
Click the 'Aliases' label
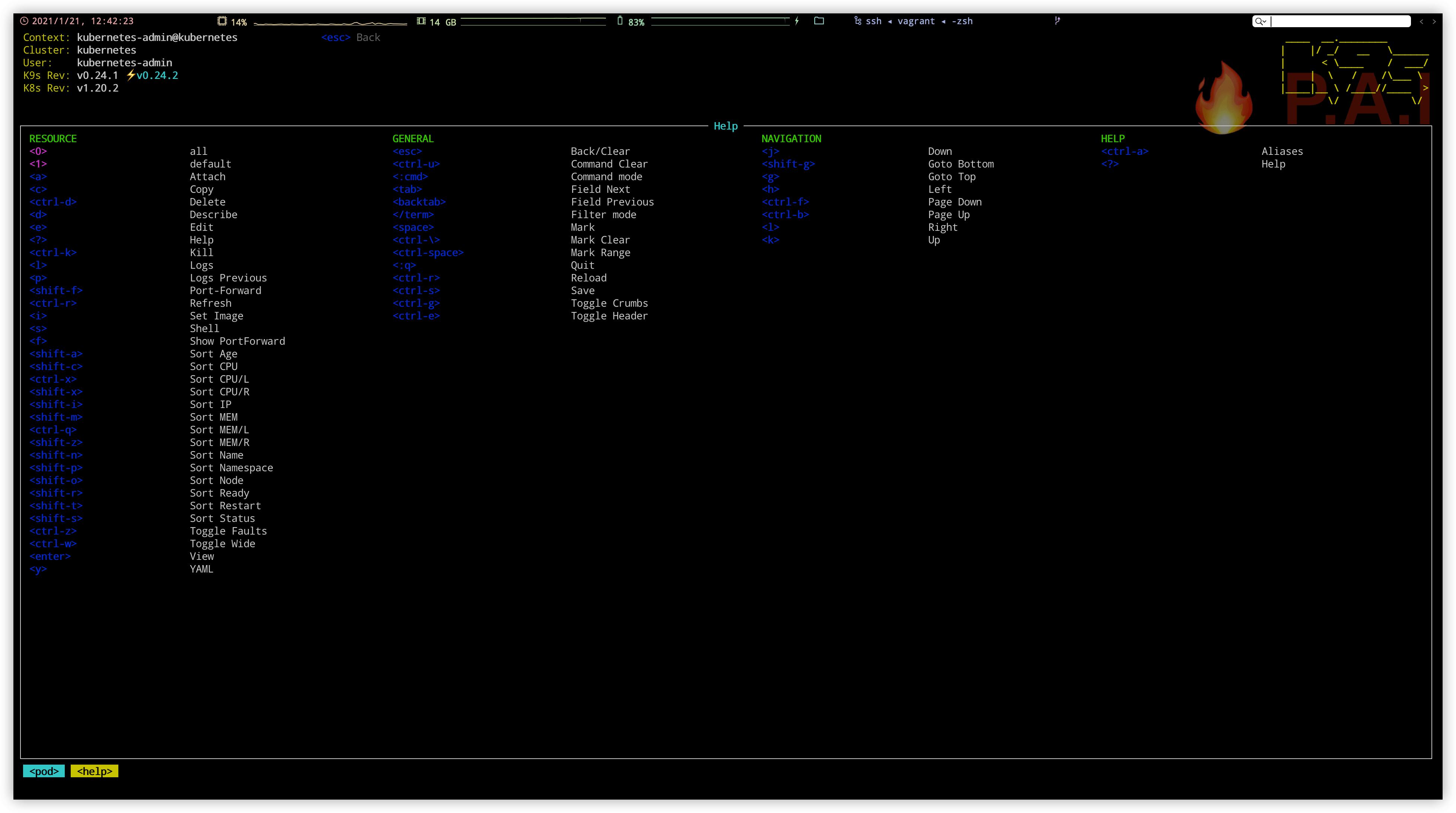coord(1282,151)
